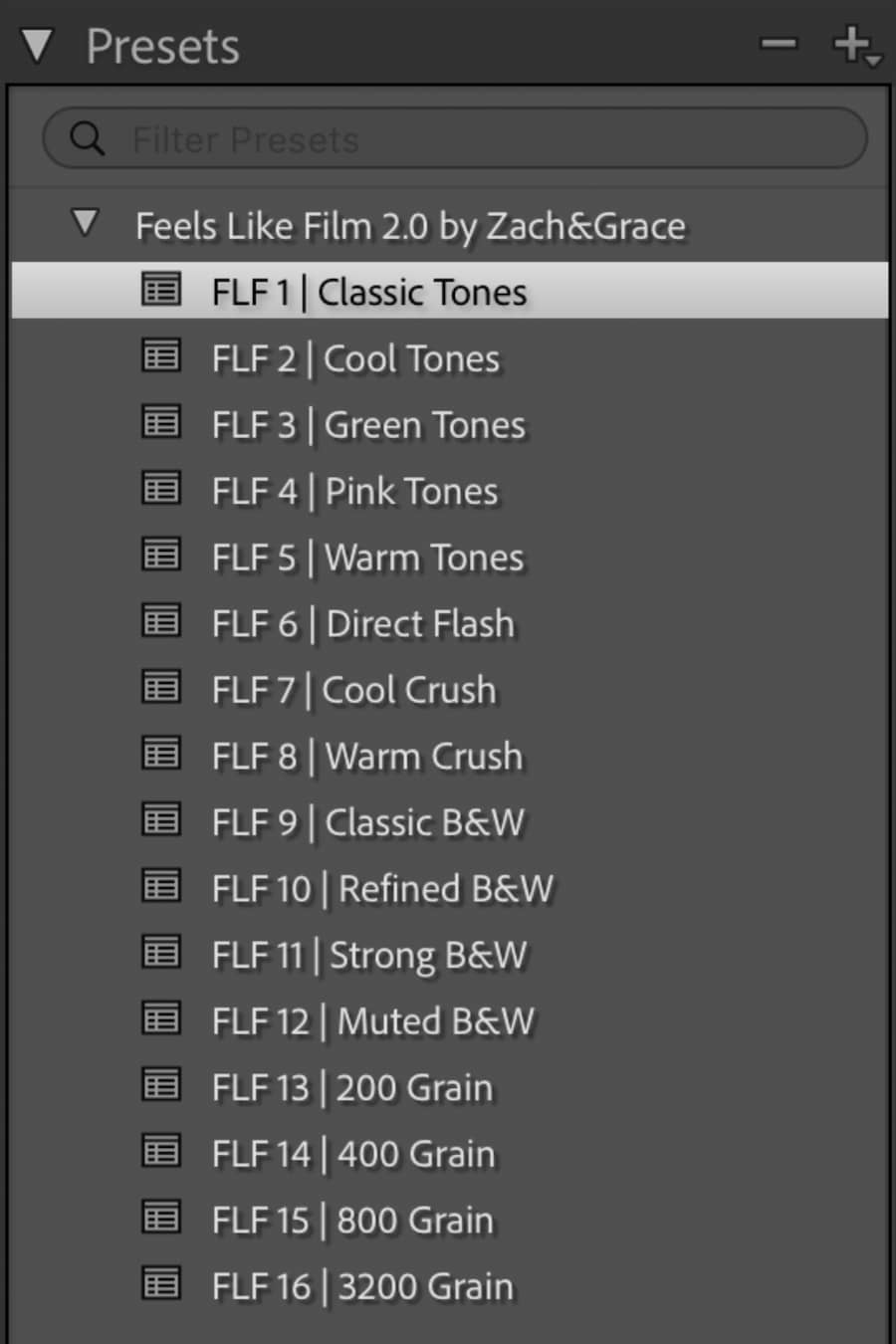Select the FLF 3 | Green Tones preset

(x=368, y=425)
